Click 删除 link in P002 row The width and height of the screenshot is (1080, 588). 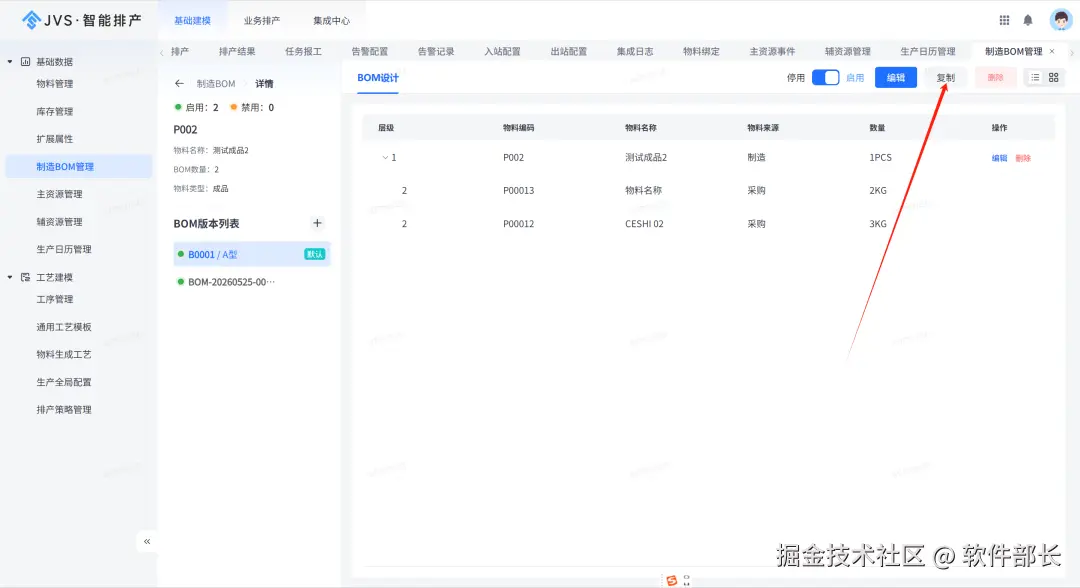(1023, 158)
